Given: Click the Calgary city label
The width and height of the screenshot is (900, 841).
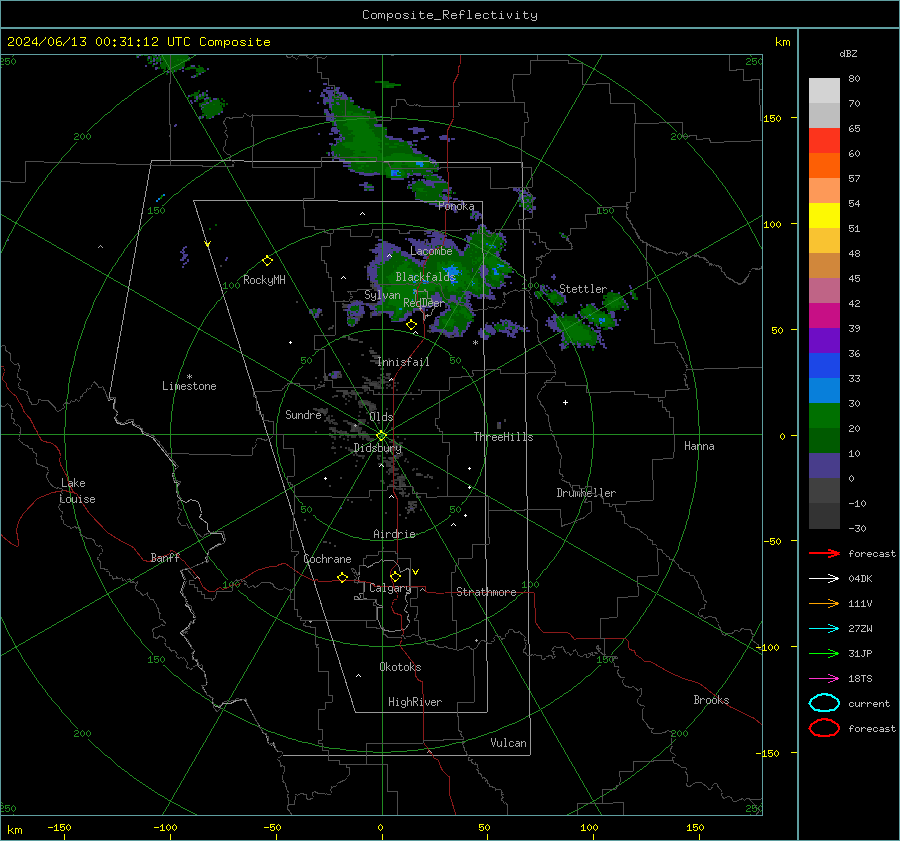Looking at the screenshot, I should pos(390,588).
